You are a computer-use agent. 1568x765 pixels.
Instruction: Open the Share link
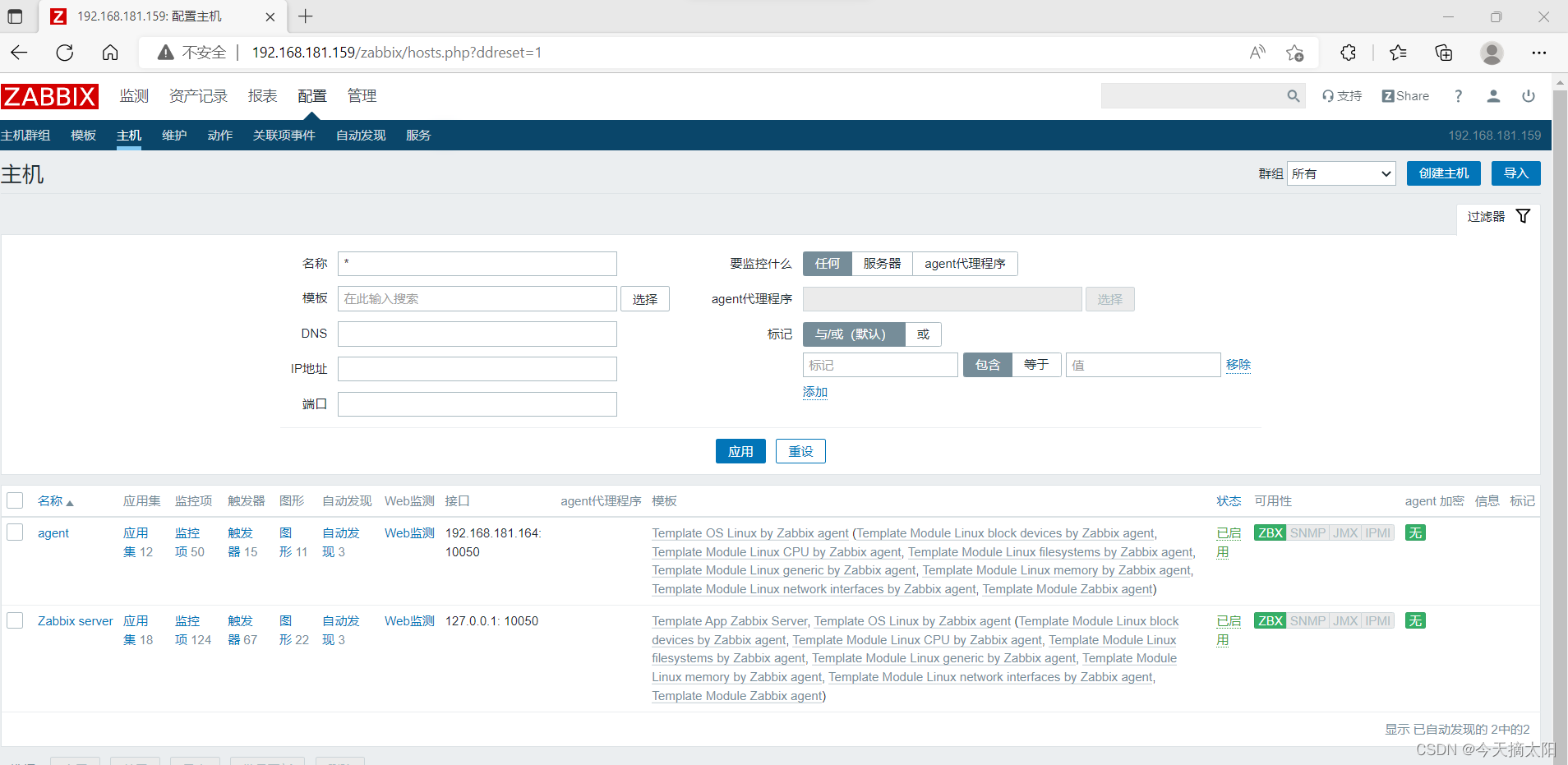coord(1405,96)
